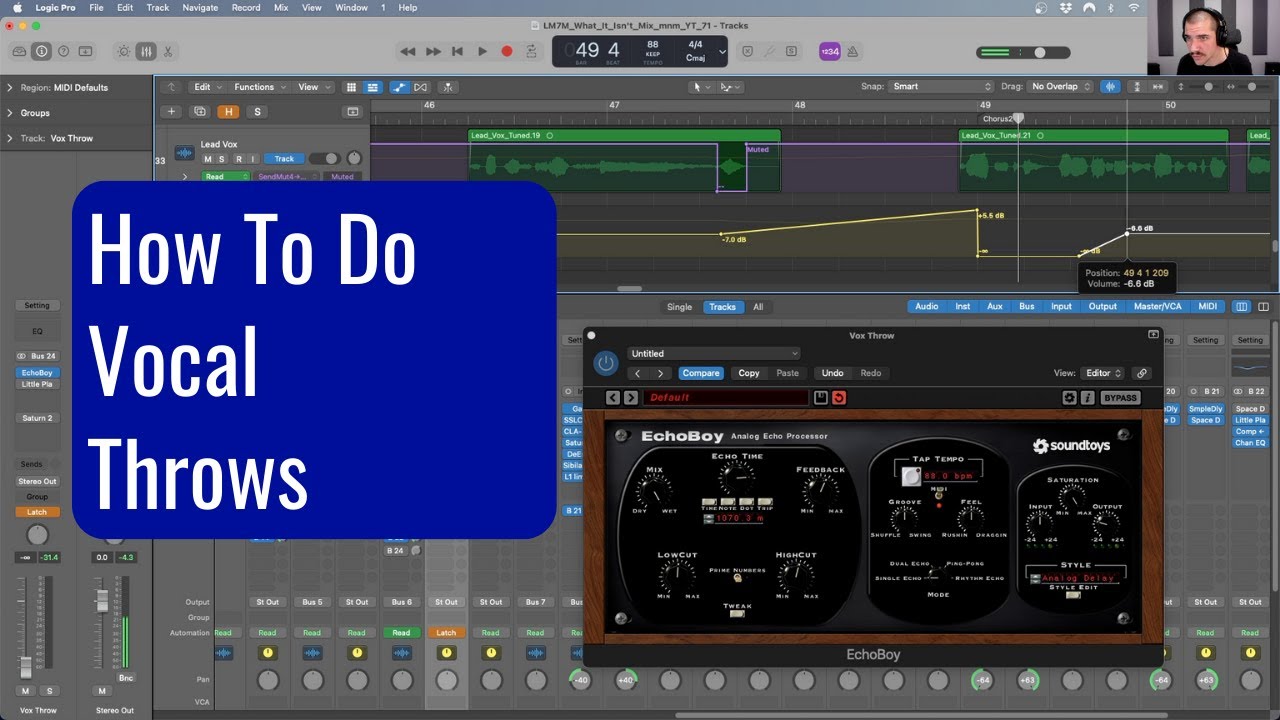Click the plugin Link chain icon
This screenshot has height=720, width=1280.
pyautogui.click(x=1141, y=373)
